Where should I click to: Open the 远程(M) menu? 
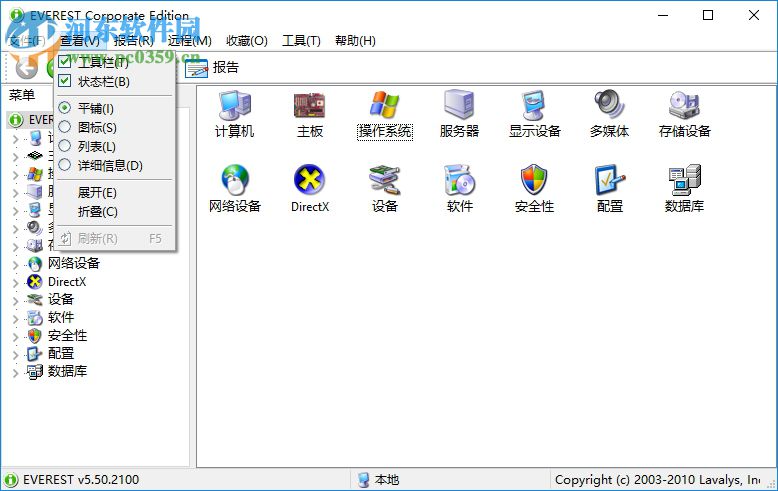click(x=189, y=41)
